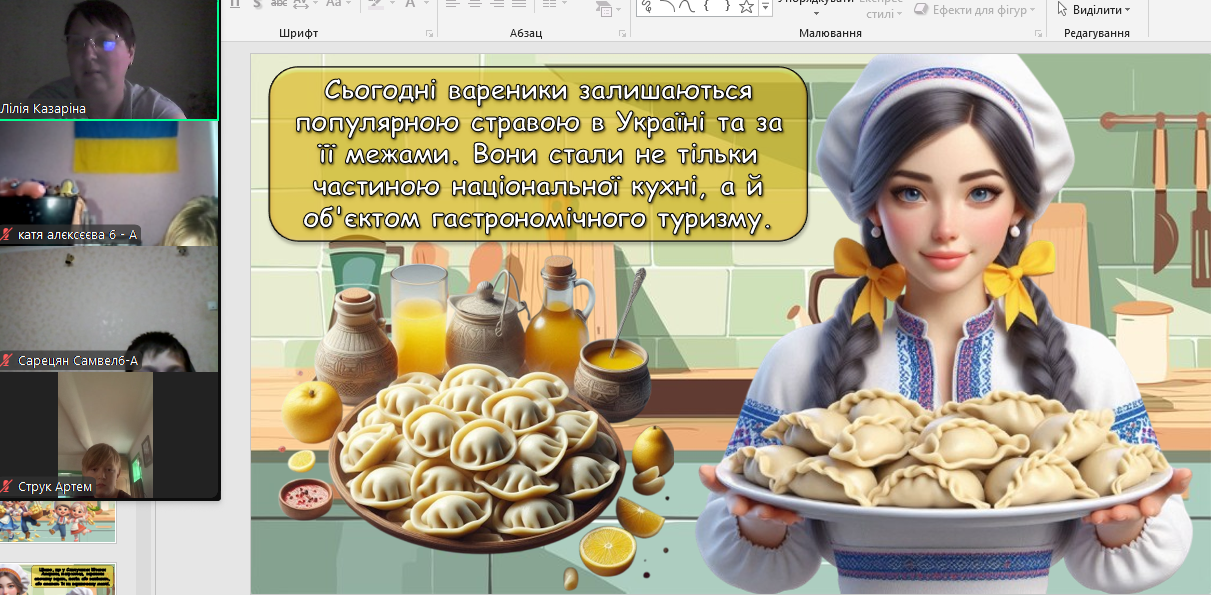This screenshot has width=1211, height=595.
Task: Click 'Струк Артем' participant name label
Action: (x=55, y=487)
